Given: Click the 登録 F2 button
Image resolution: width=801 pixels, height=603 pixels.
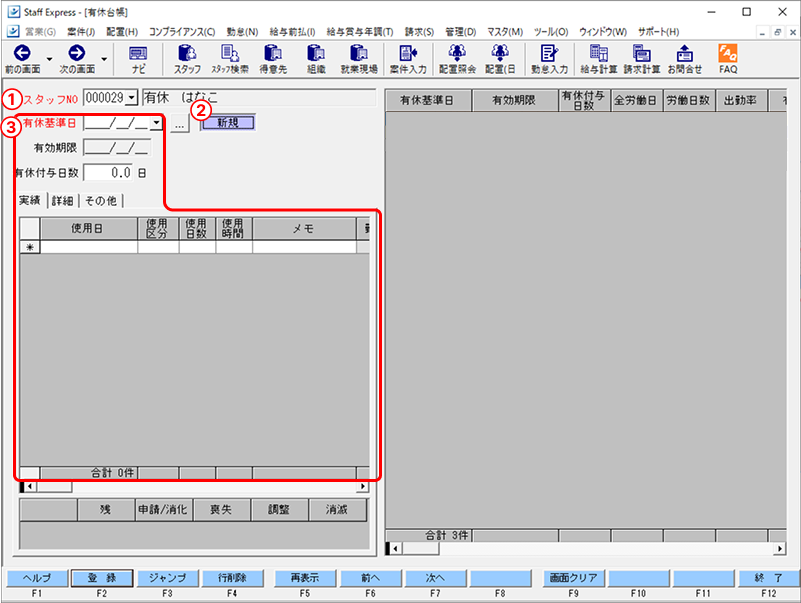Looking at the screenshot, I should pyautogui.click(x=102, y=578).
